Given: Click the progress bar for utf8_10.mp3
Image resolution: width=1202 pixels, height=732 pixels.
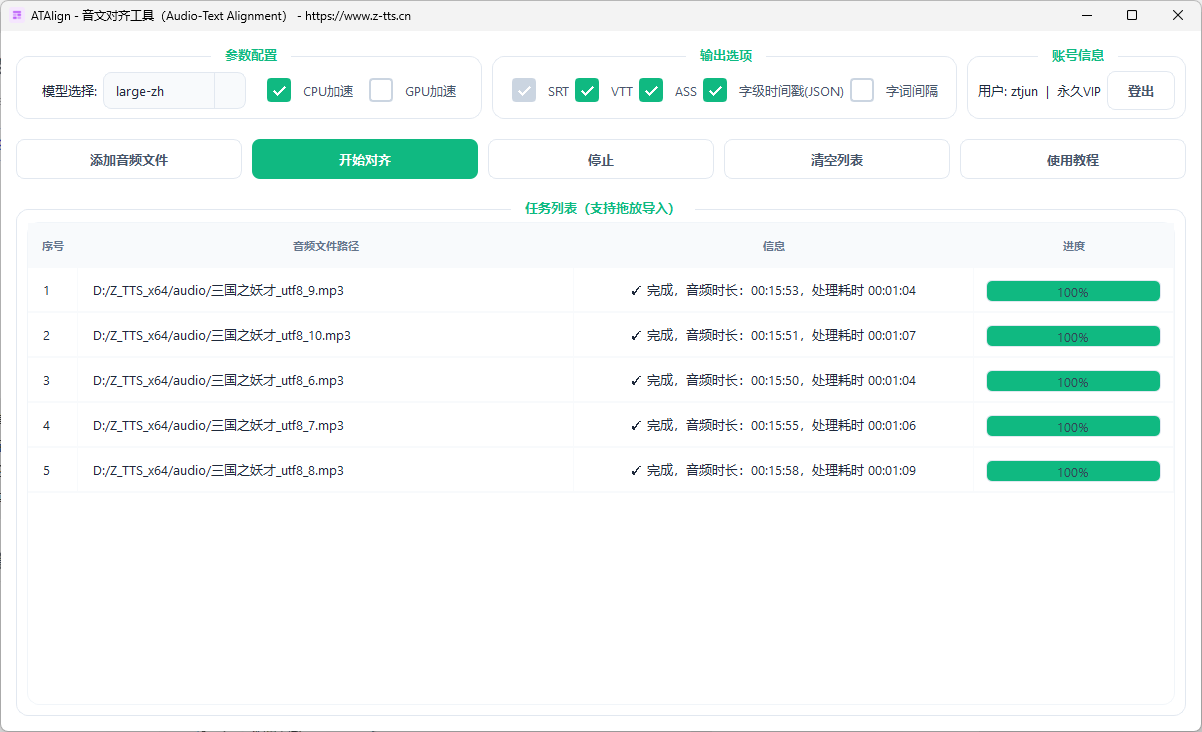Looking at the screenshot, I should pos(1073,336).
